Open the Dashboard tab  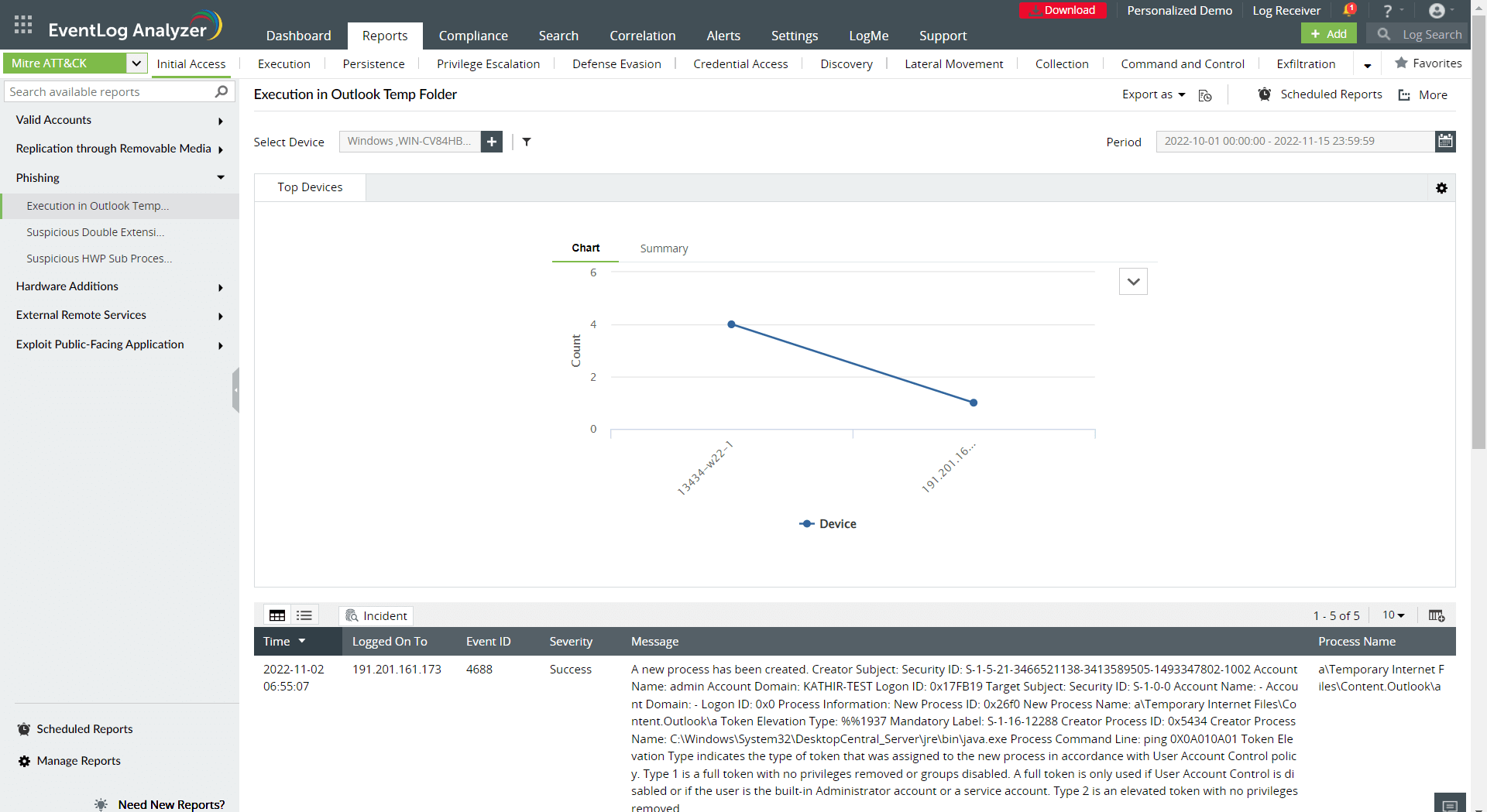click(298, 36)
